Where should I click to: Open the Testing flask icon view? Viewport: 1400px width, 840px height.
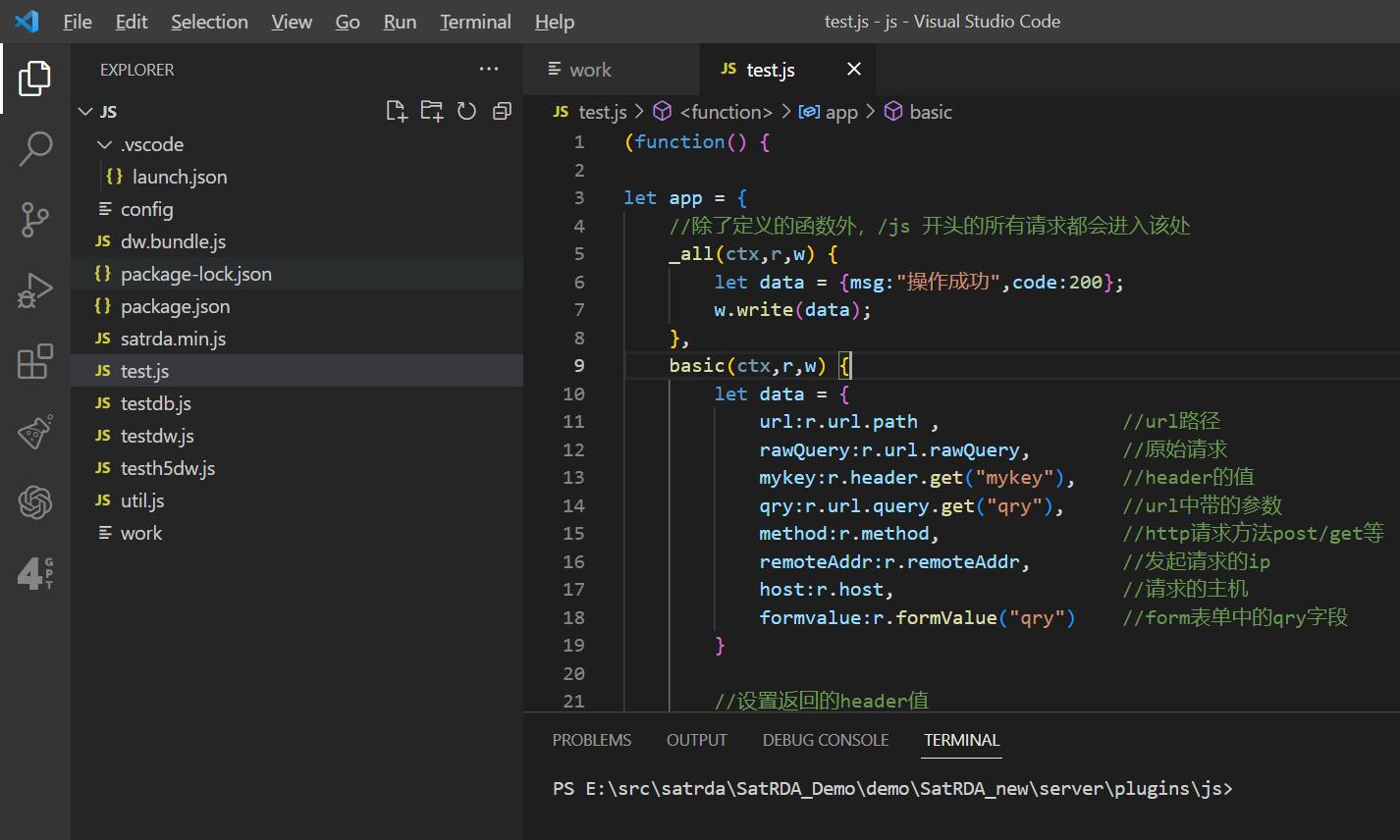pos(35,432)
